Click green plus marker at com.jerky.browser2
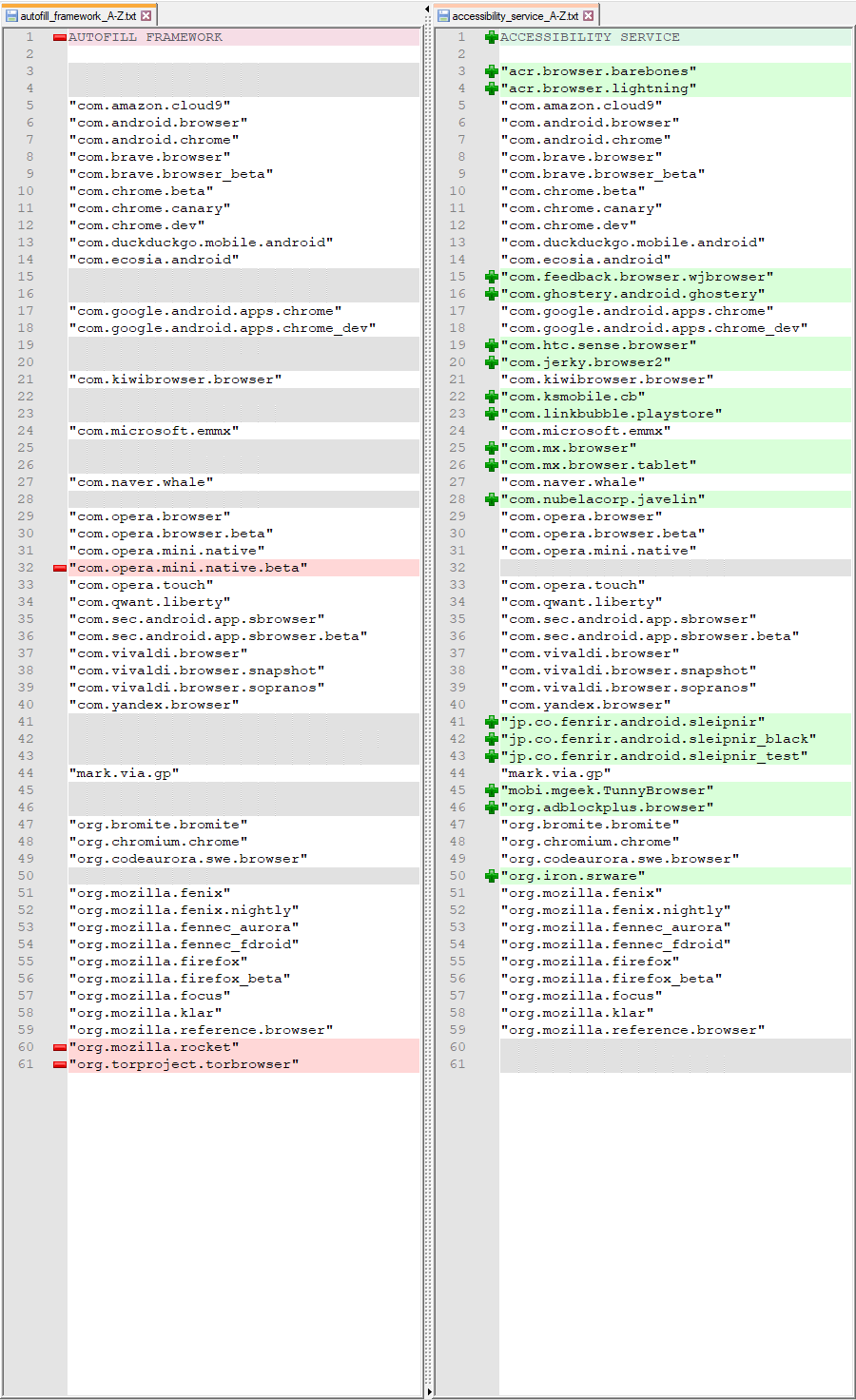This screenshot has width=856, height=1400. pyautogui.click(x=491, y=362)
